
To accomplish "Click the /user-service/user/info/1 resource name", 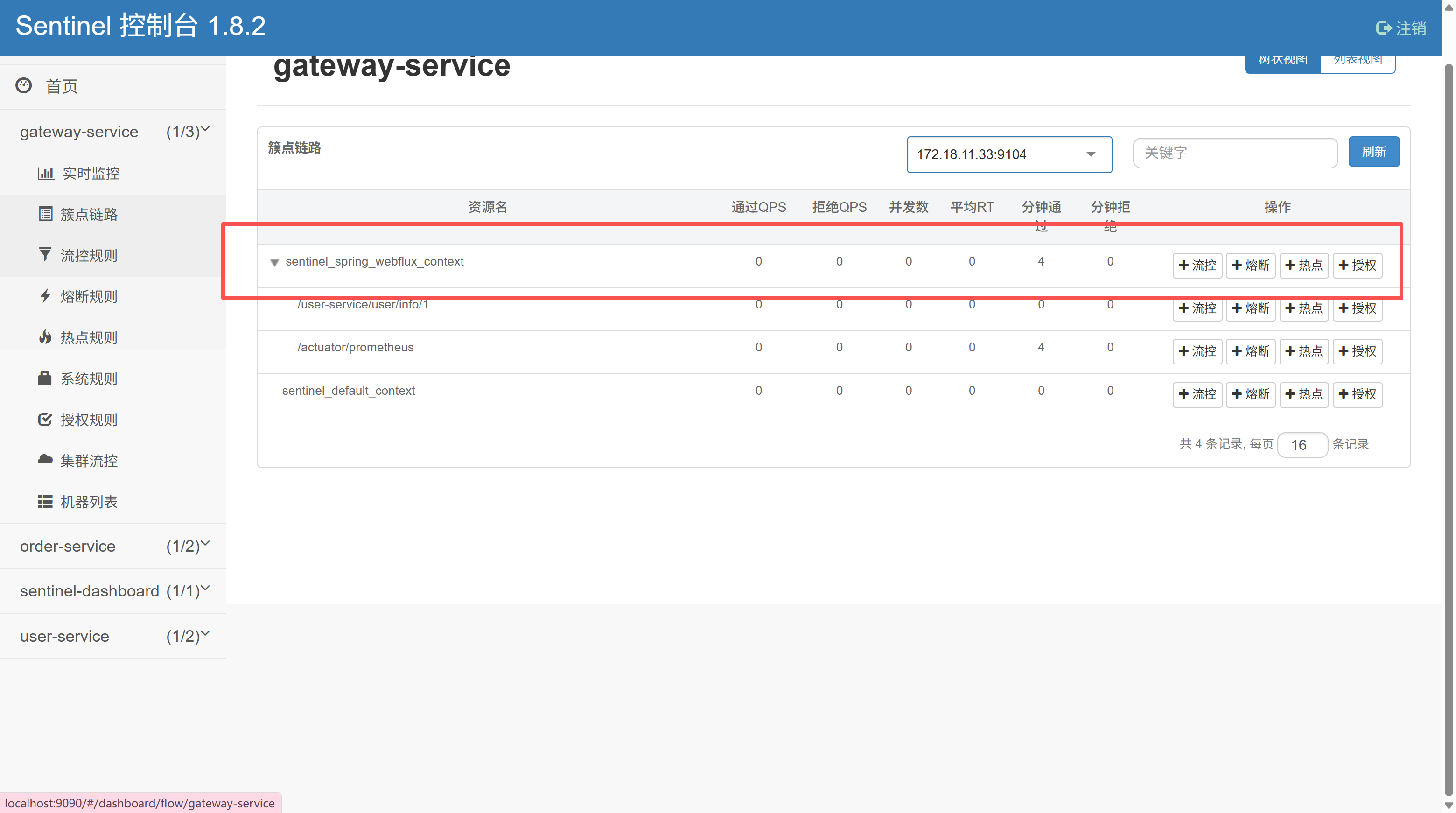I will 363,304.
